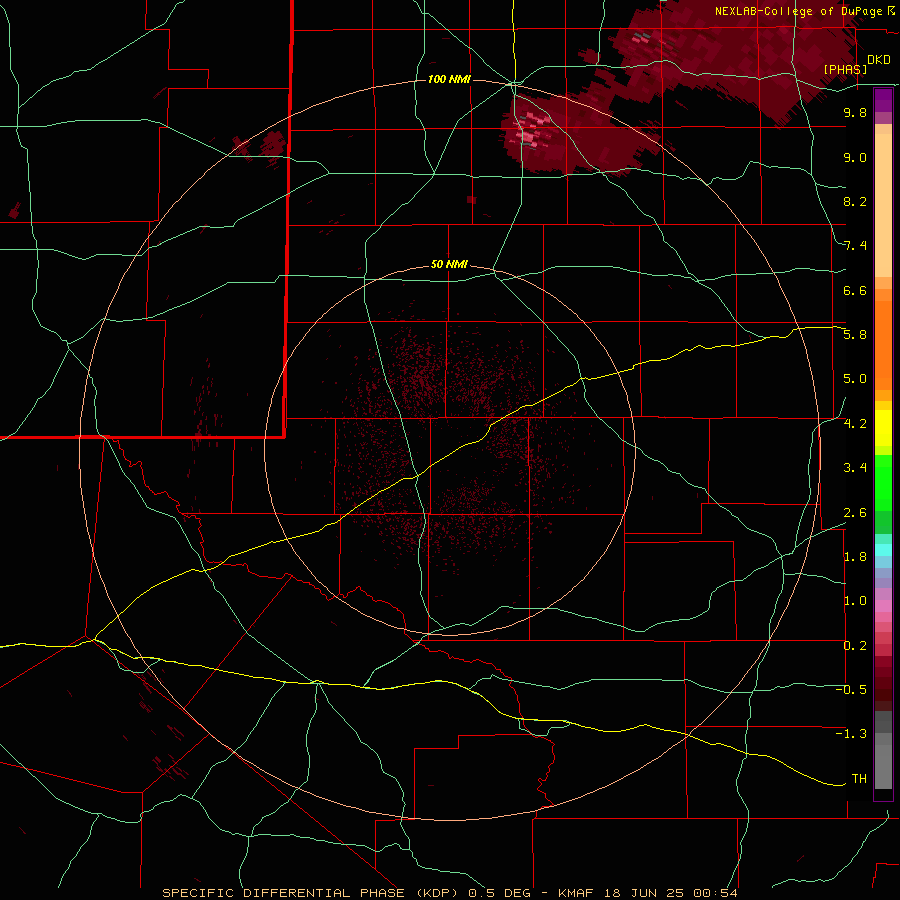
Task: Click the (KDP) product abbreviation in the caption
Action: pos(438,893)
